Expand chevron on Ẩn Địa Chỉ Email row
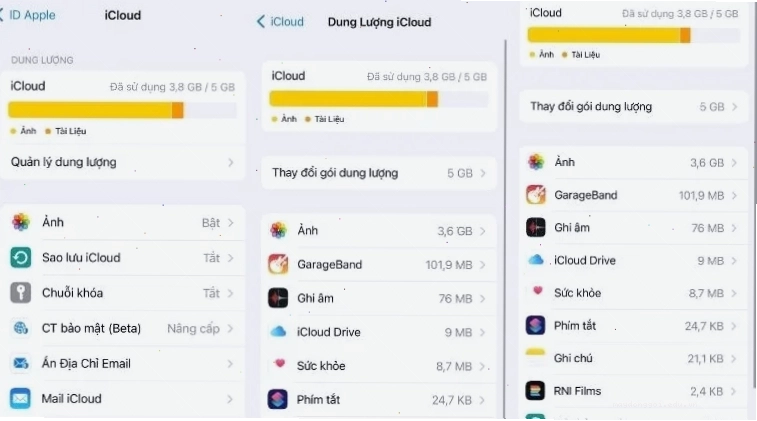 pyautogui.click(x=231, y=364)
